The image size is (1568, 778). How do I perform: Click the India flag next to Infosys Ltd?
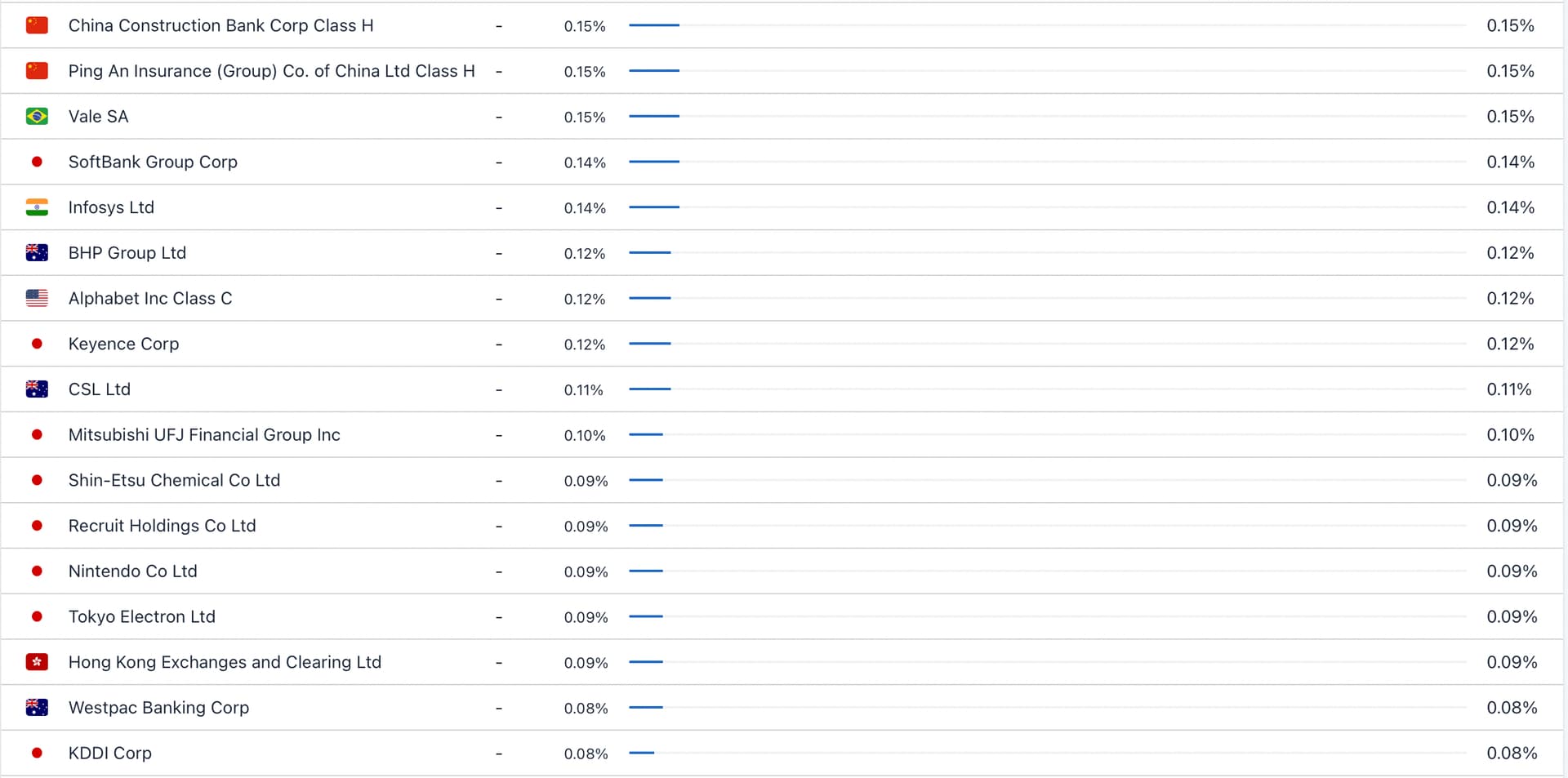37,207
